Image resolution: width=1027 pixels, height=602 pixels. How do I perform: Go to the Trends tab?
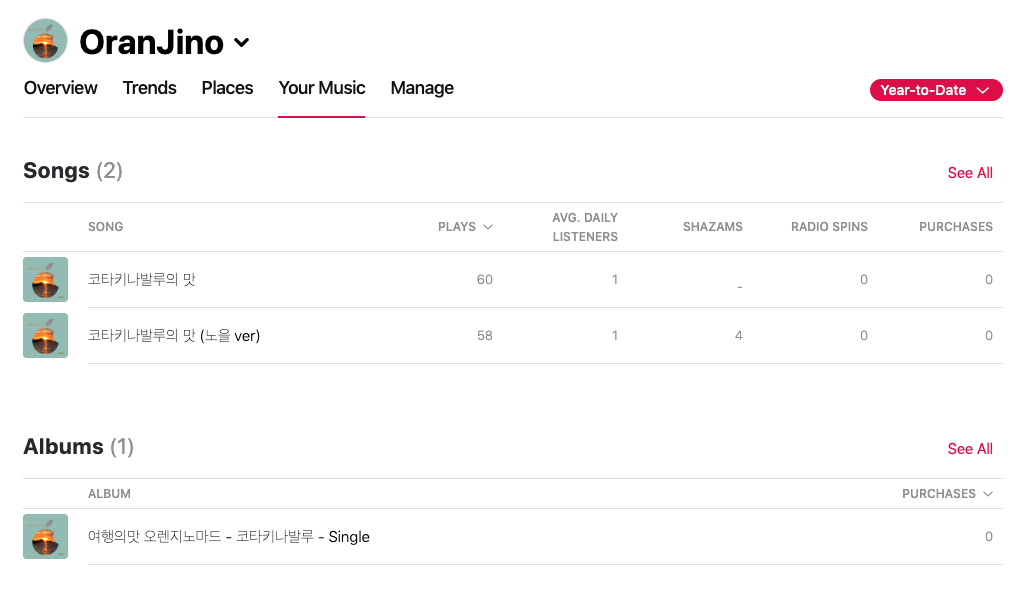point(149,88)
